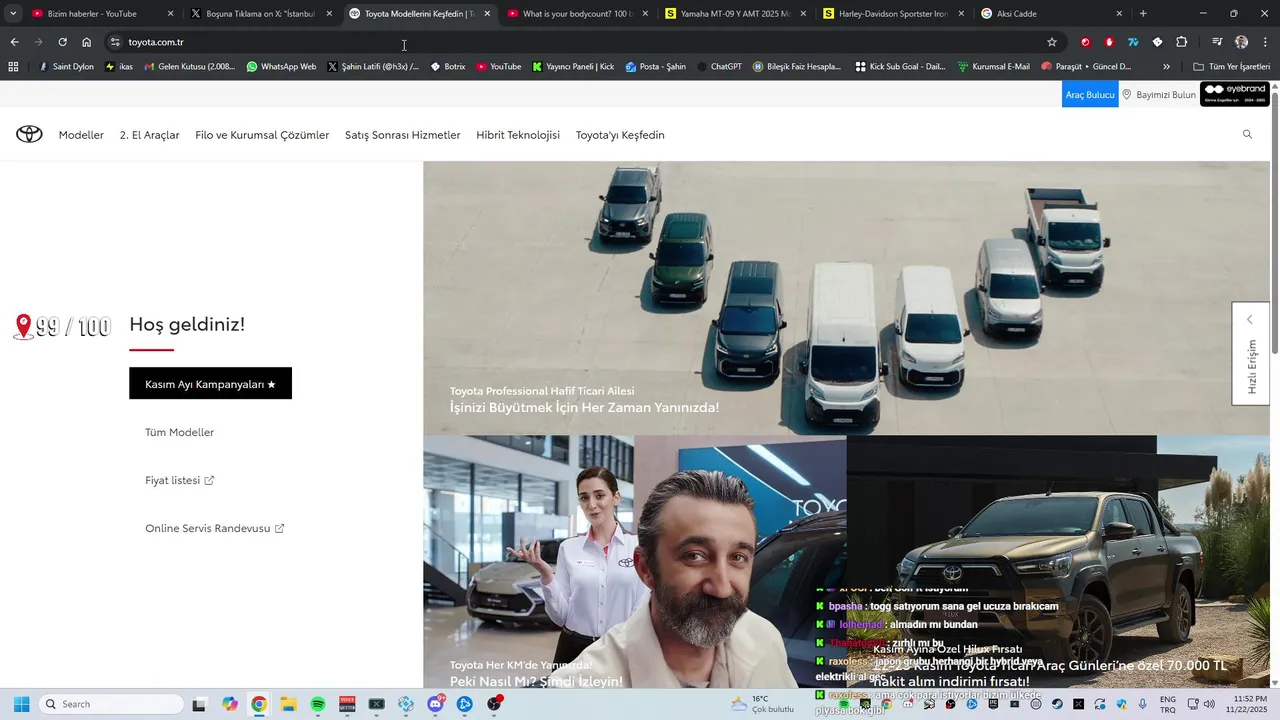Open Spotify from taskbar
This screenshot has height=720, width=1280.
click(x=318, y=704)
